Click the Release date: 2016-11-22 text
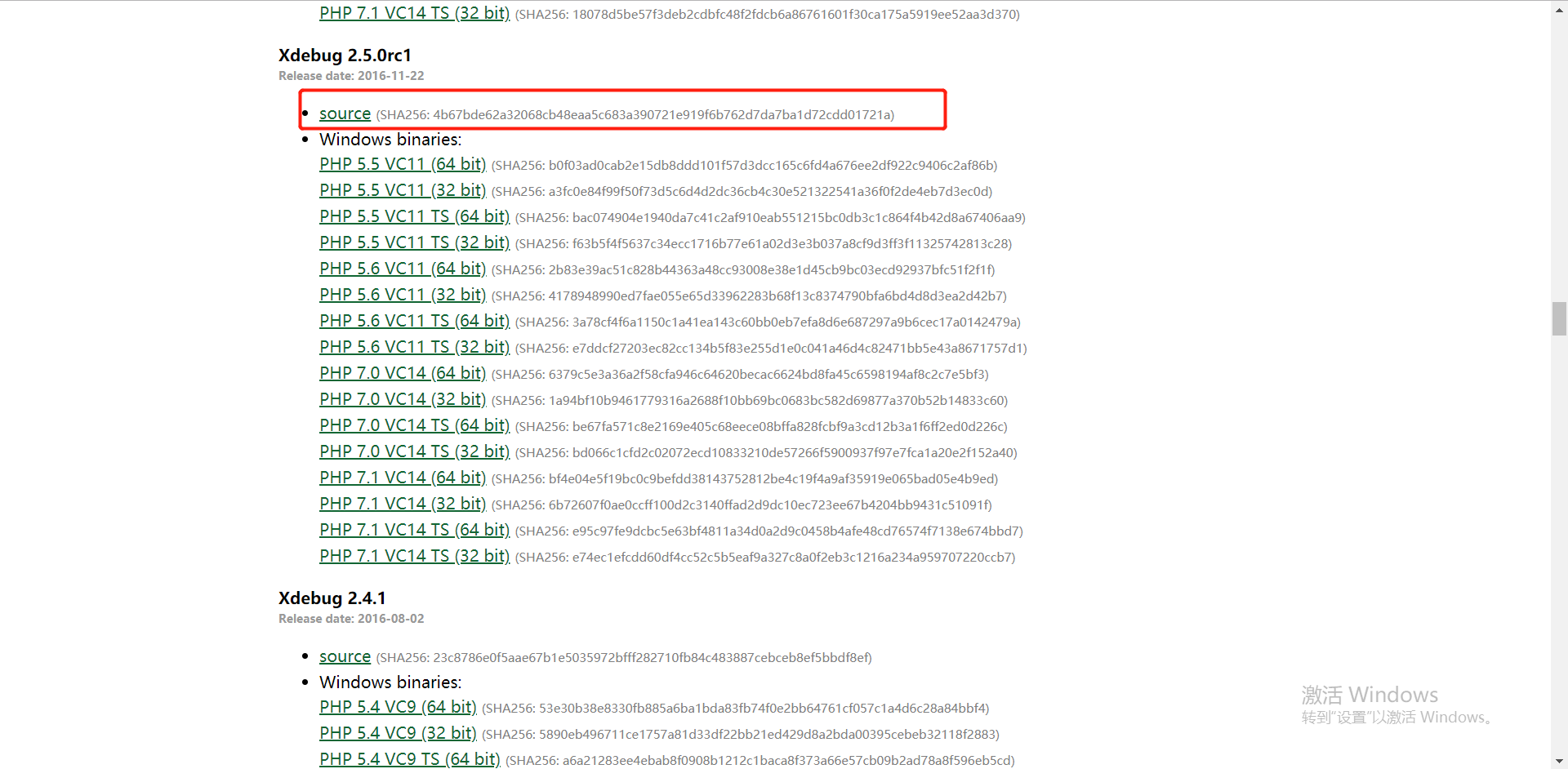The width and height of the screenshot is (1568, 769). (x=351, y=76)
